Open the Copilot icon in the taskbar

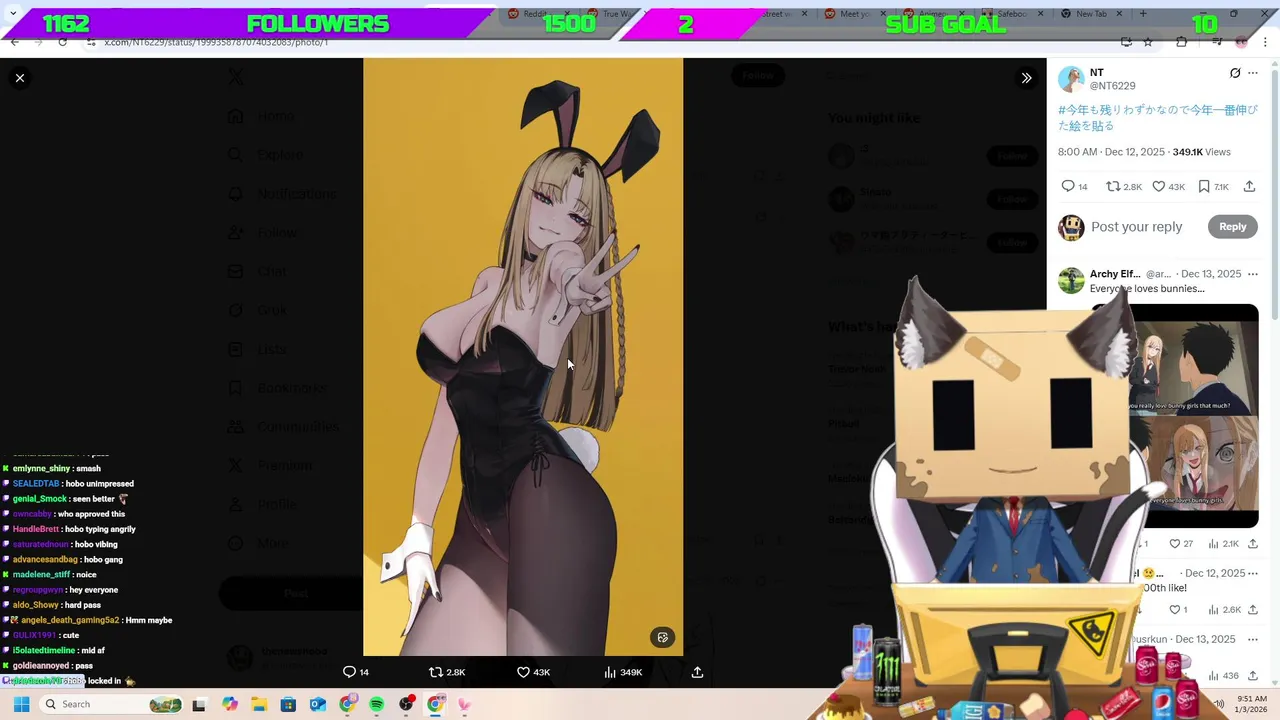[x=230, y=704]
